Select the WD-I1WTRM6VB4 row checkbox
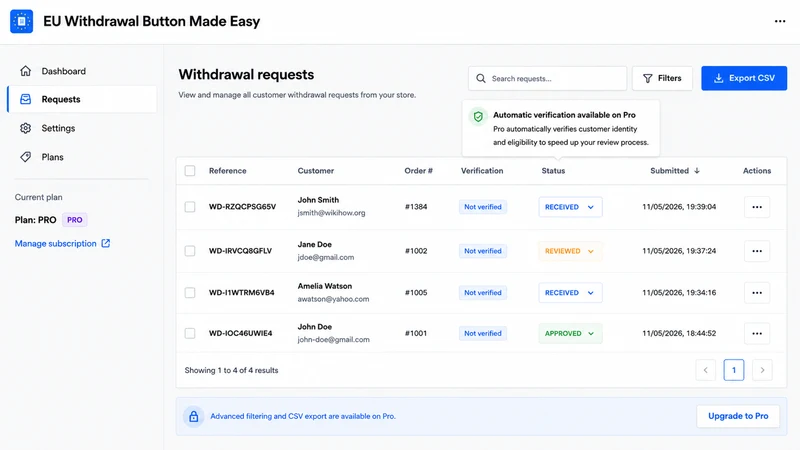 190,293
